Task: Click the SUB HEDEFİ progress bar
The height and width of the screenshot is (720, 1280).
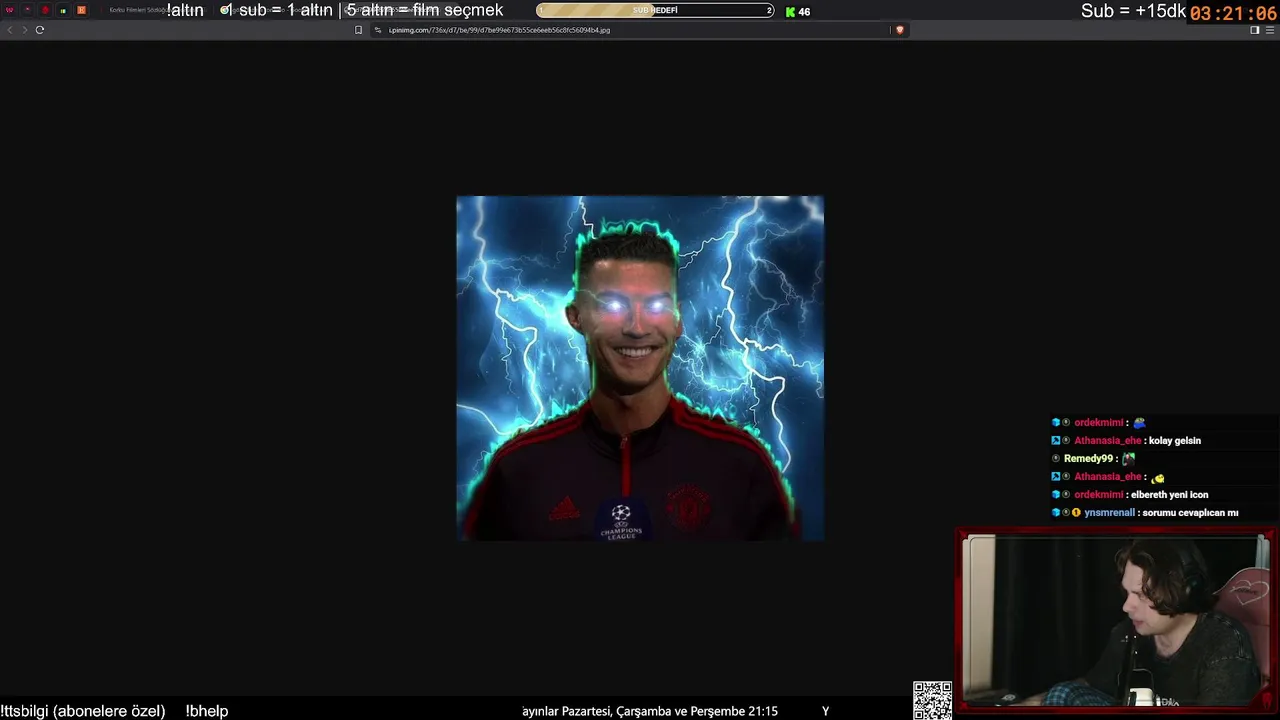Action: point(655,10)
